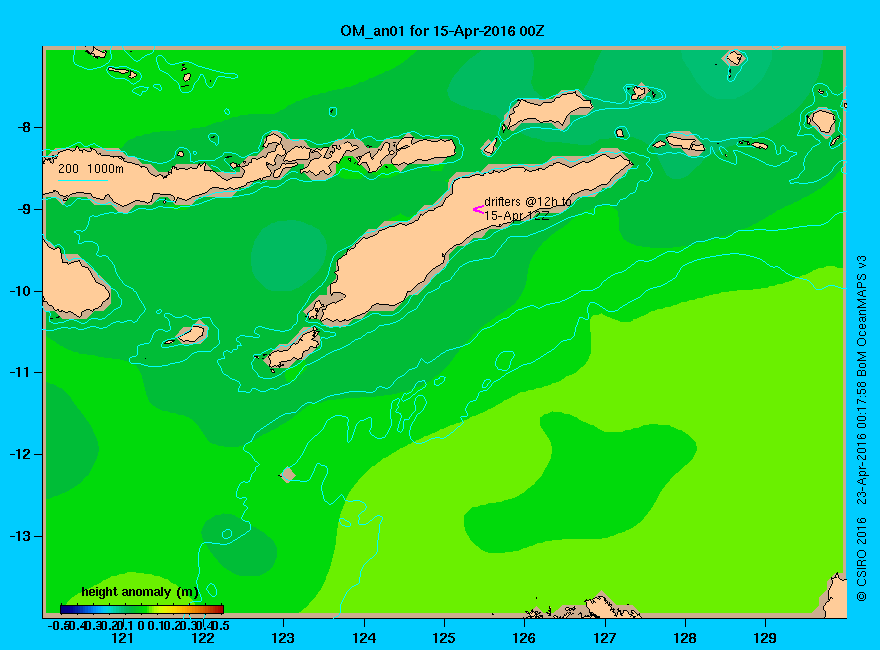Click the 'drifters @12h to 15-Apr 12Z' label

click(x=528, y=208)
